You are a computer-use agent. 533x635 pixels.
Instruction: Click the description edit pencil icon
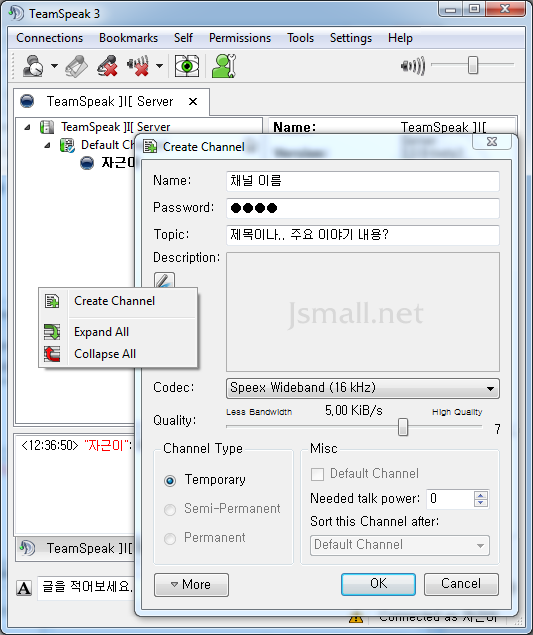[x=164, y=280]
